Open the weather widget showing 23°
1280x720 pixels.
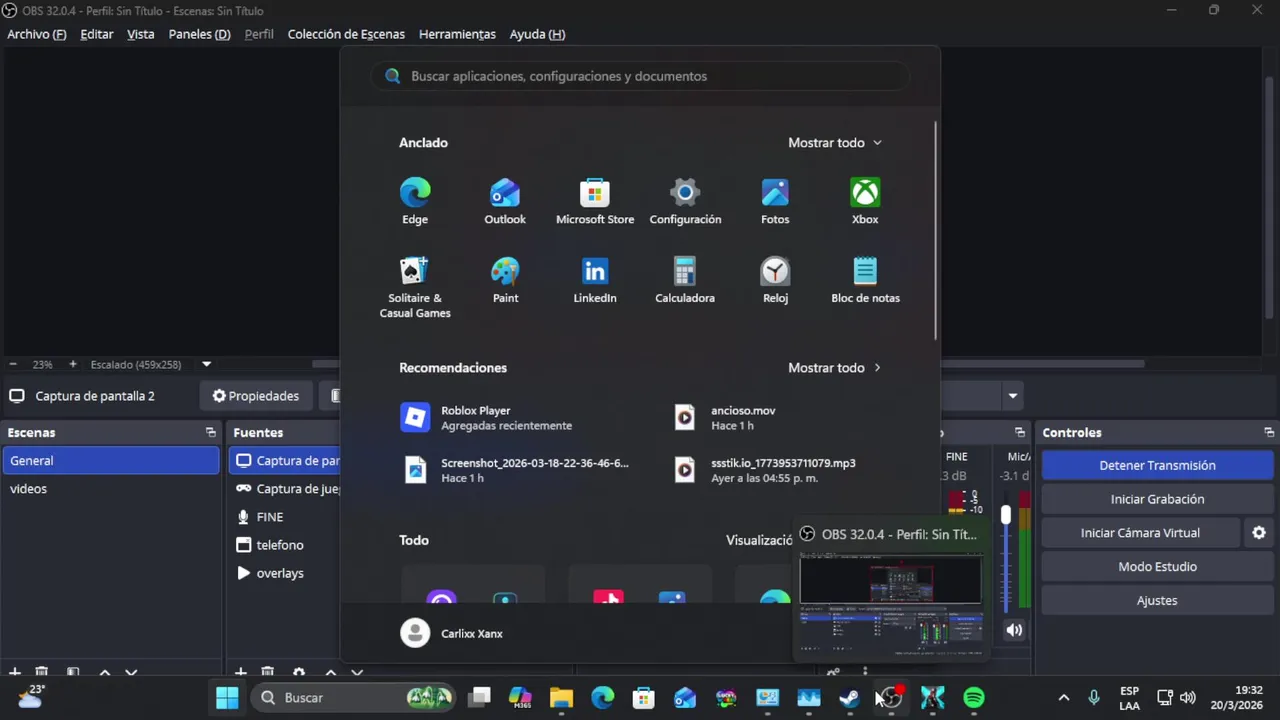32,696
